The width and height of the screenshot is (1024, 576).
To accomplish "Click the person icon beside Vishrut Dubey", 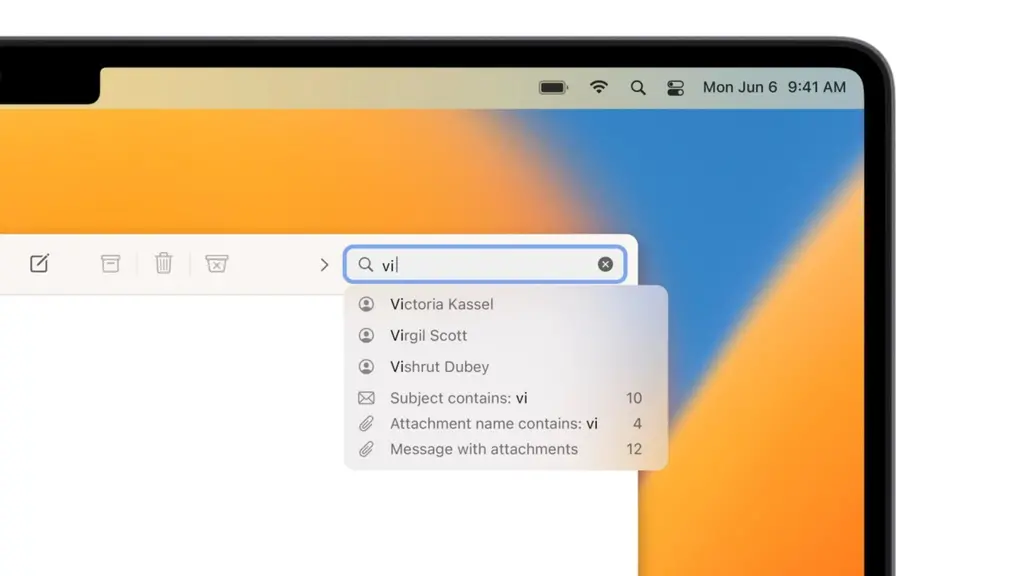I will 366,367.
